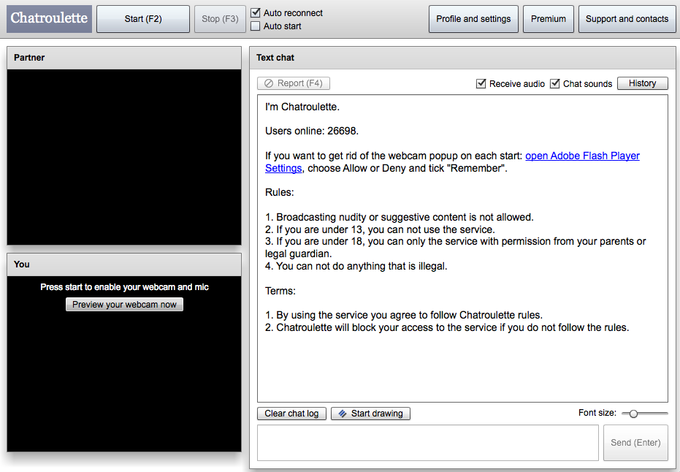Toggle the Auto reconnect checkbox
This screenshot has width=680, height=472.
(x=255, y=13)
